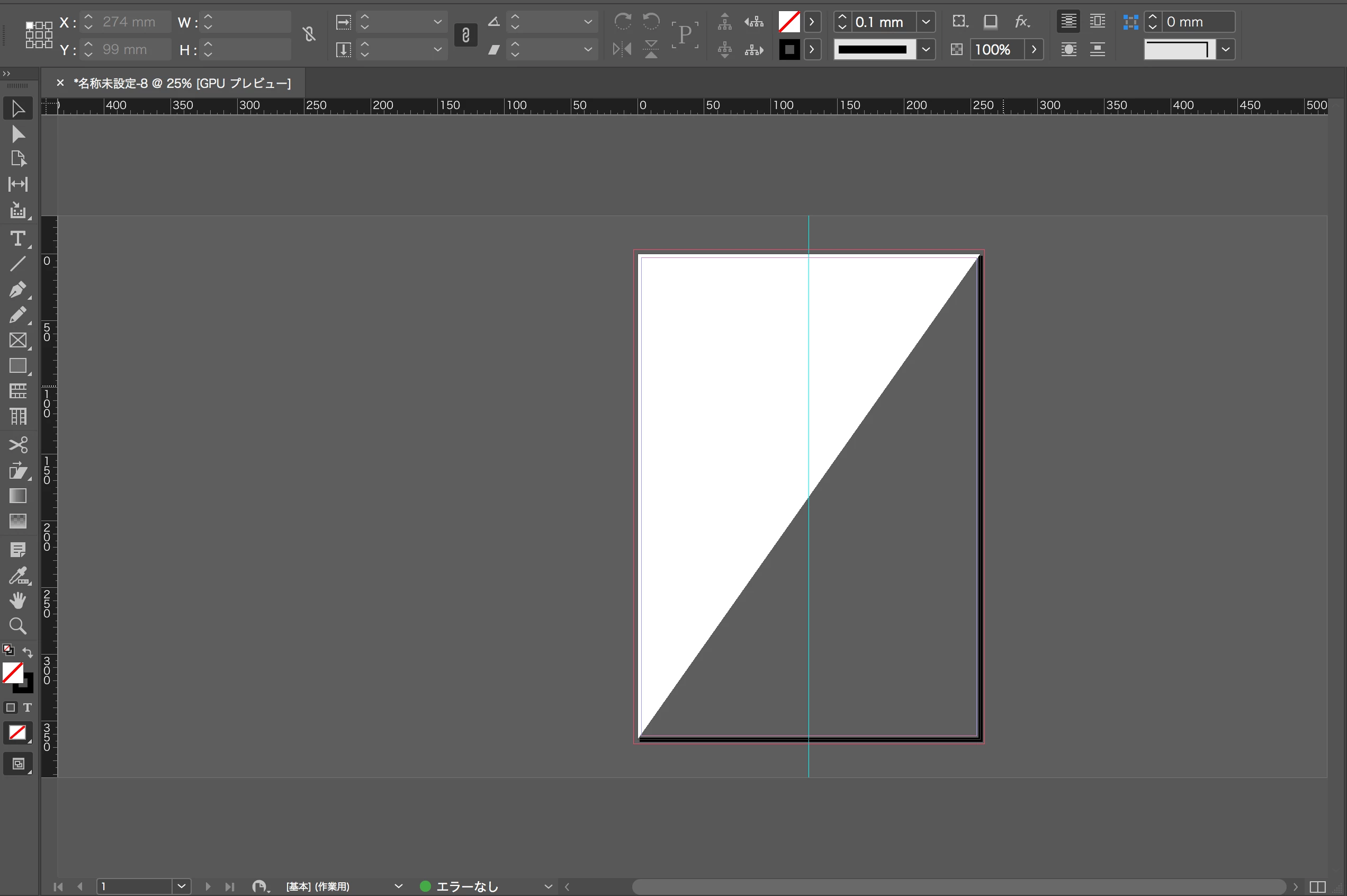Toggle the split layout view button

(1317, 886)
